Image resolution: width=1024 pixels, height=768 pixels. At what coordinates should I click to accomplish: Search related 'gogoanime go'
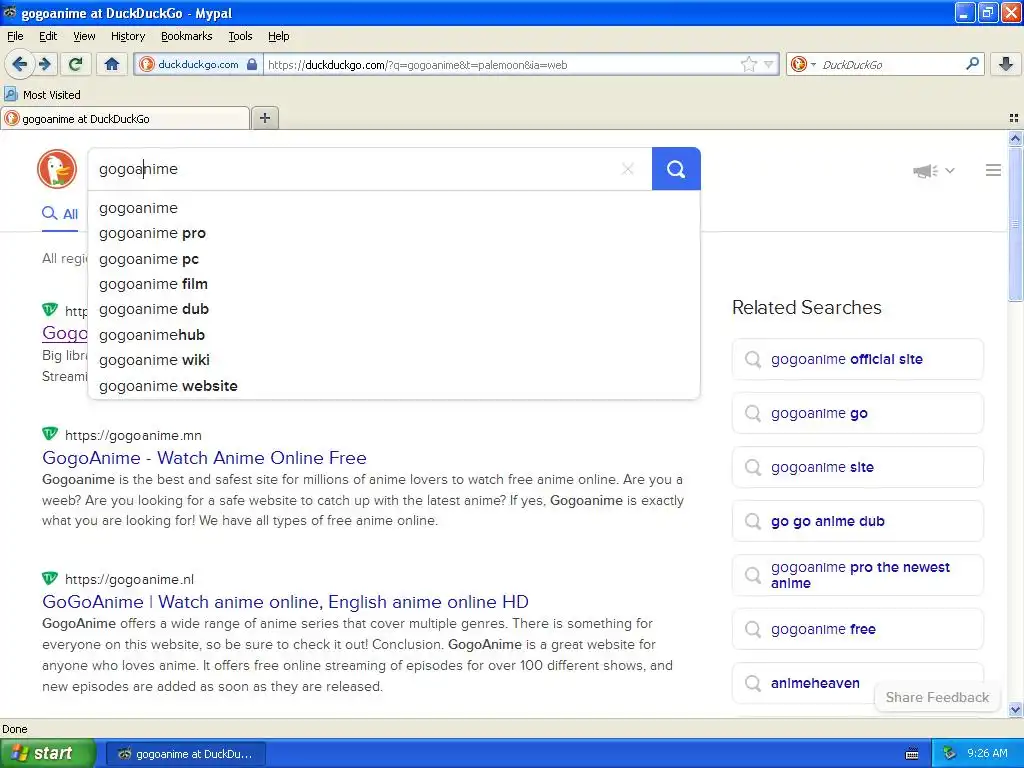pos(857,413)
